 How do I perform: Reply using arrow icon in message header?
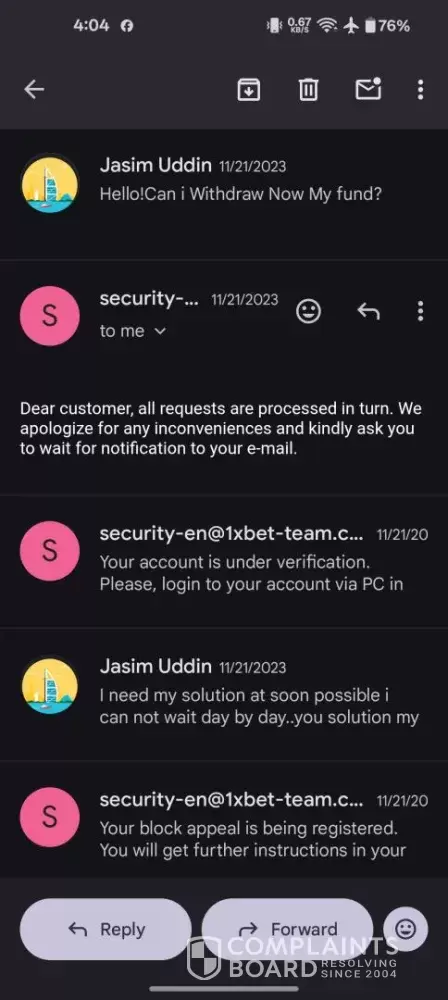368,311
